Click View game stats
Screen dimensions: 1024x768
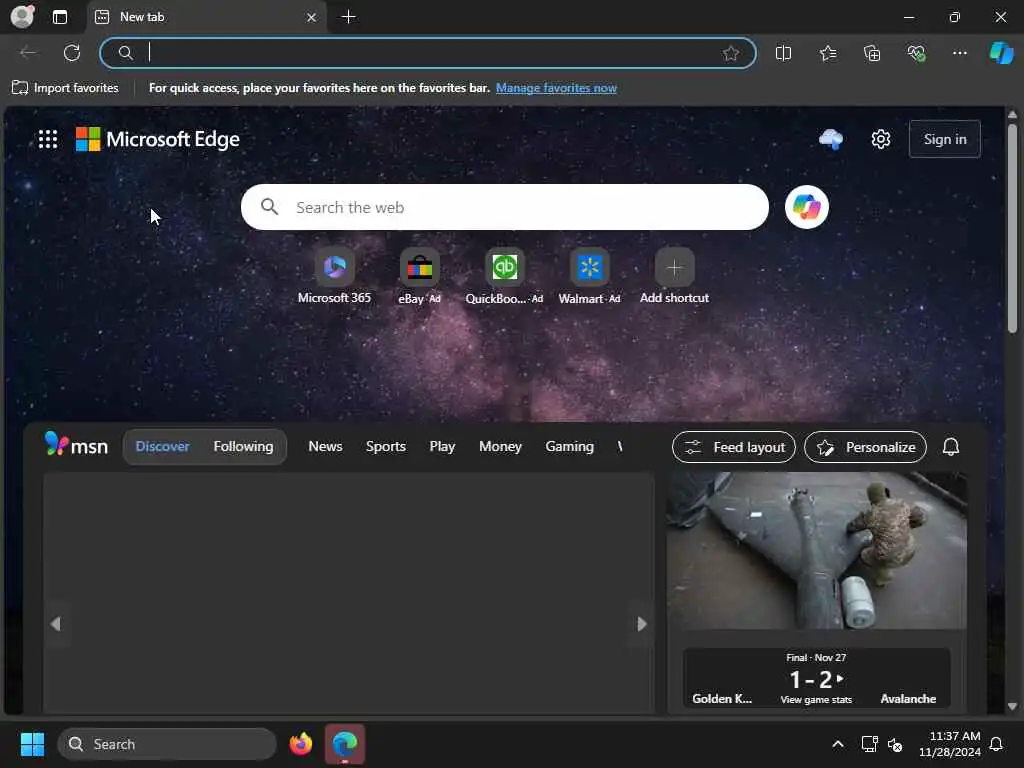tap(816, 699)
